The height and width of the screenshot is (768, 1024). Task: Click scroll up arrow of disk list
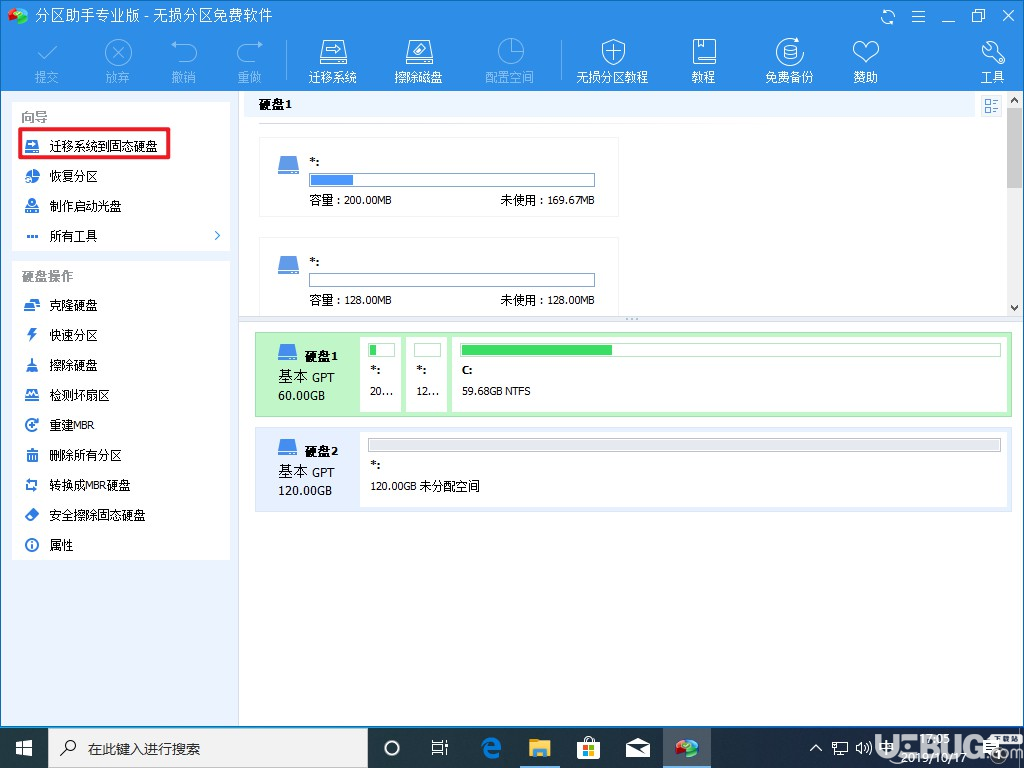click(x=1014, y=101)
